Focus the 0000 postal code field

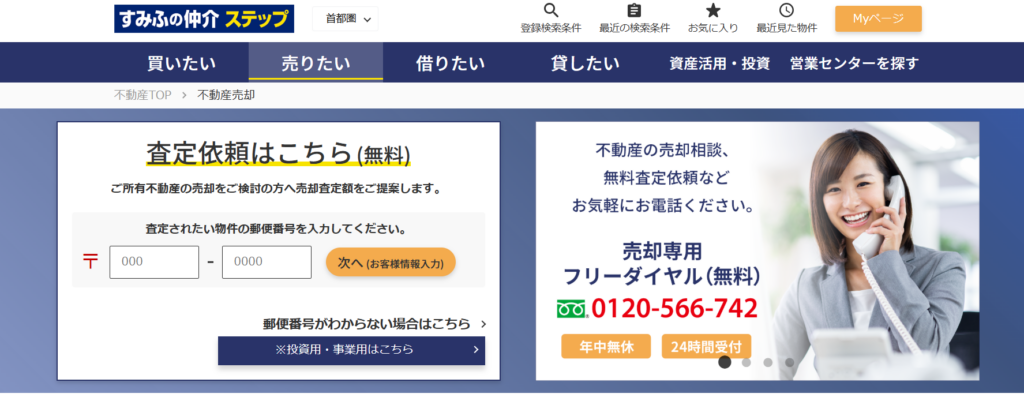point(266,262)
